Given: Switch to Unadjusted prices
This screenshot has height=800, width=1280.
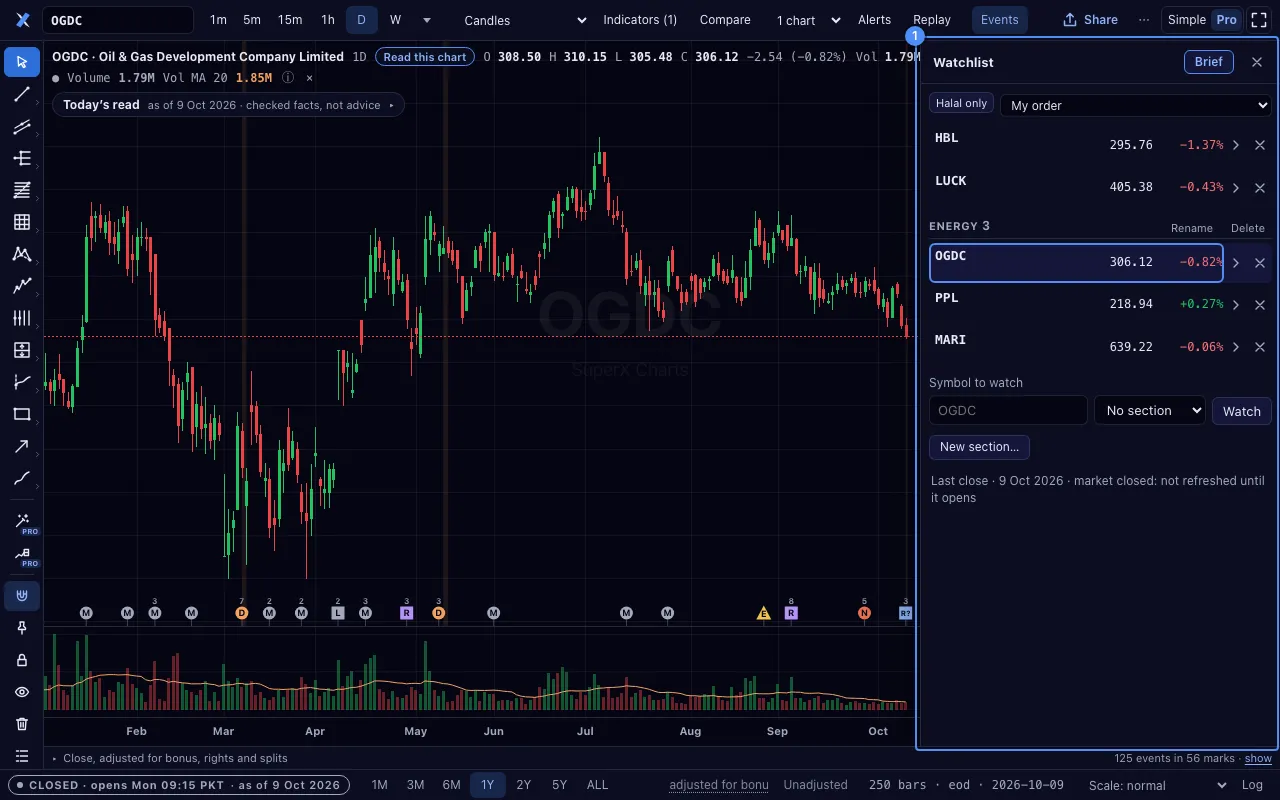Looking at the screenshot, I should click(815, 785).
